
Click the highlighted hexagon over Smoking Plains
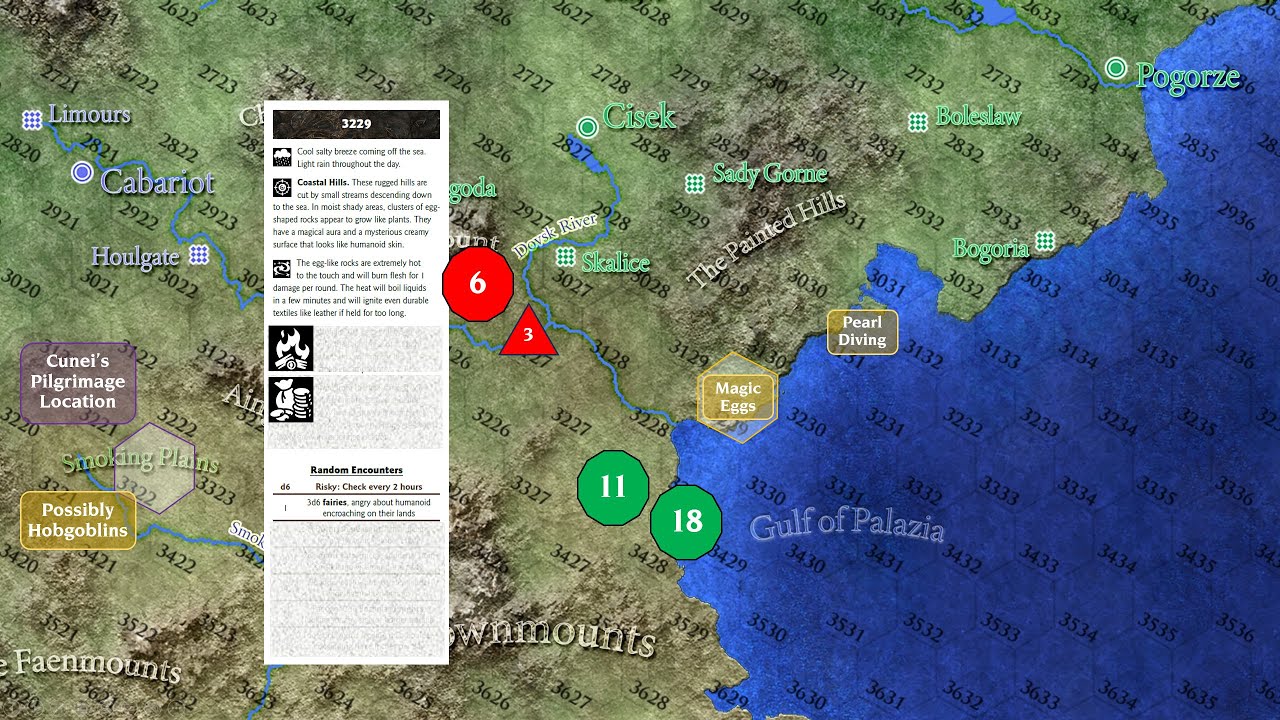[x=154, y=468]
